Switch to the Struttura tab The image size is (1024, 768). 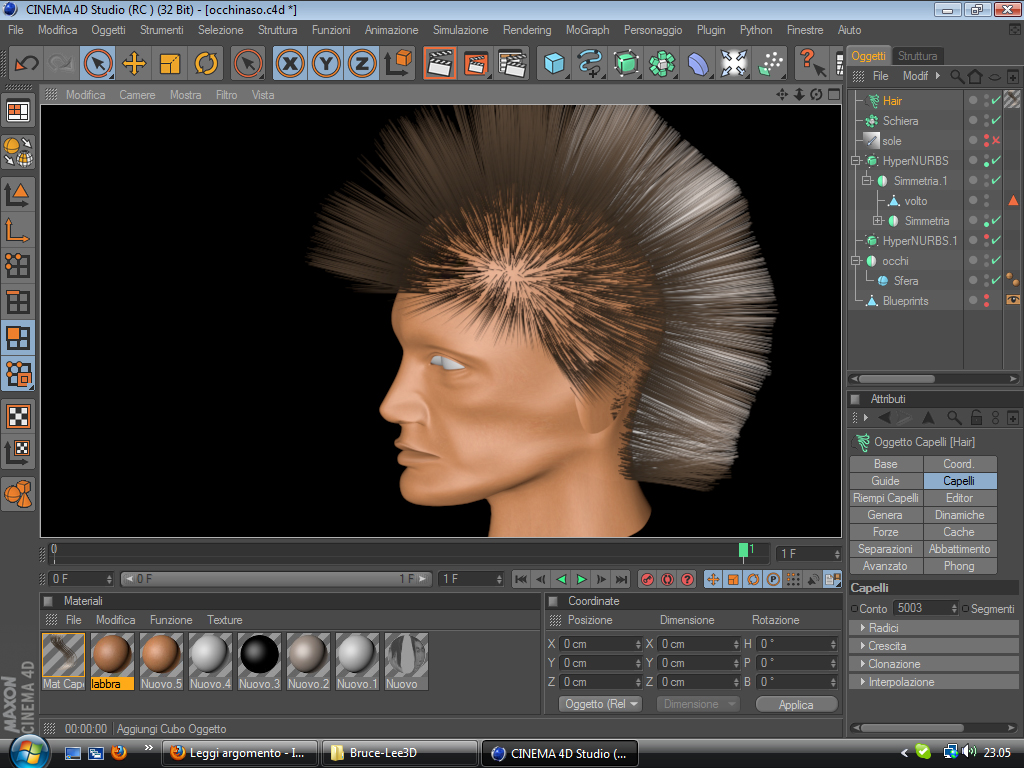click(x=917, y=56)
